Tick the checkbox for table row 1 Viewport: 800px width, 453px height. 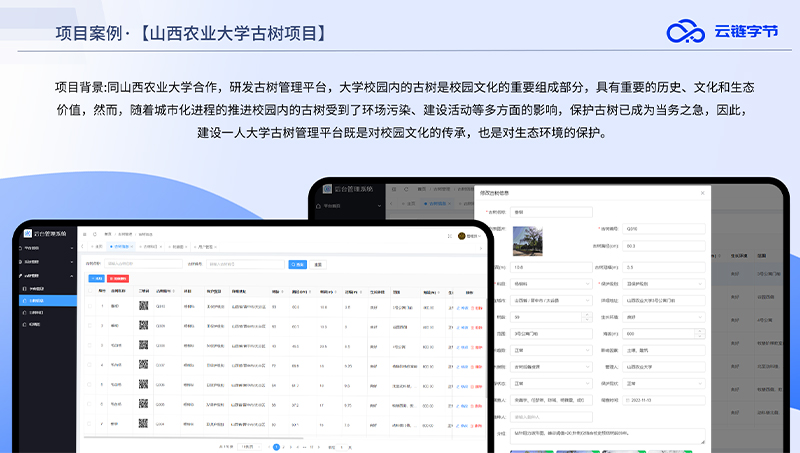(x=90, y=306)
